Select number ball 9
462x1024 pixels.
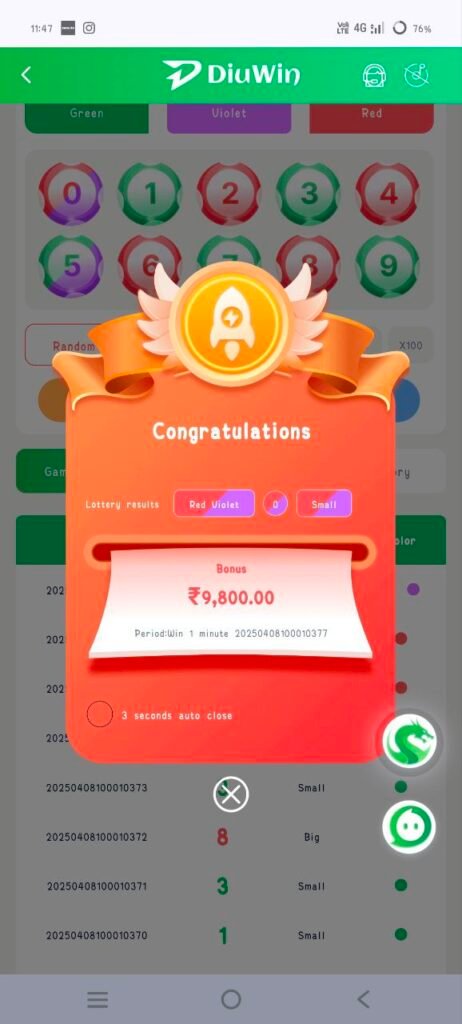(x=388, y=266)
